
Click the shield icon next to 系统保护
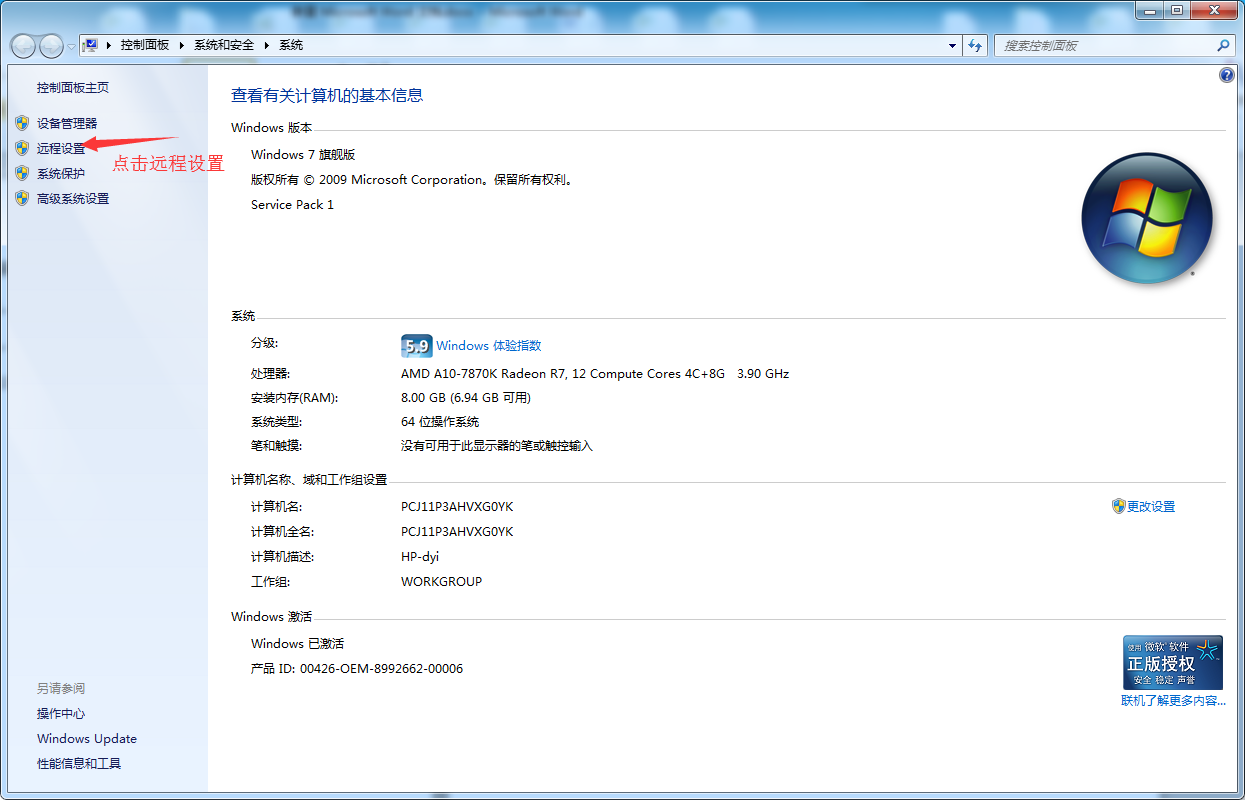point(22,173)
